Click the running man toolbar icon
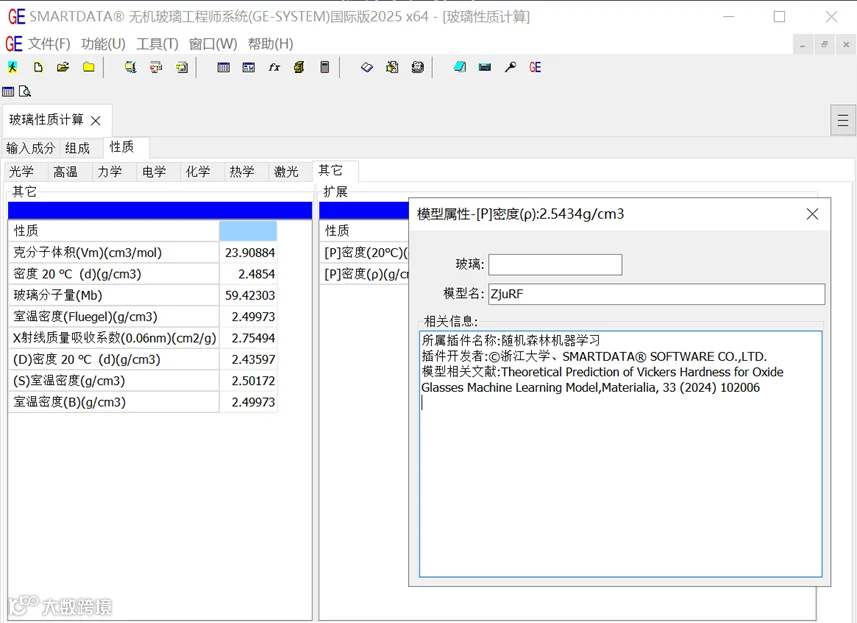Viewport: 857px width, 623px height. [x=13, y=67]
